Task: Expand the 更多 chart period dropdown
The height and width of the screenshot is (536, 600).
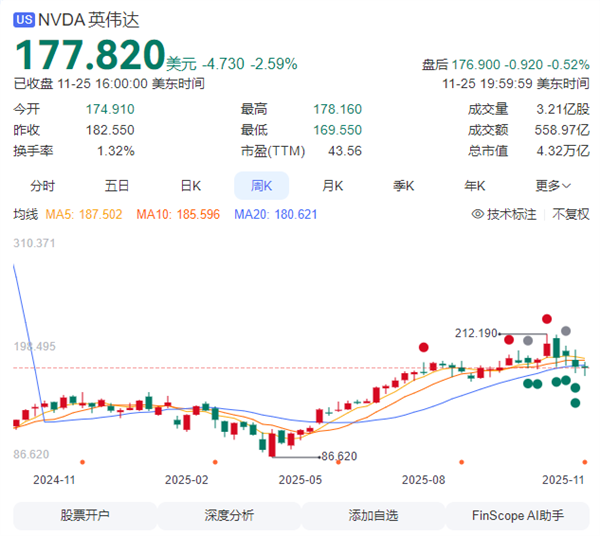Action: (x=553, y=186)
